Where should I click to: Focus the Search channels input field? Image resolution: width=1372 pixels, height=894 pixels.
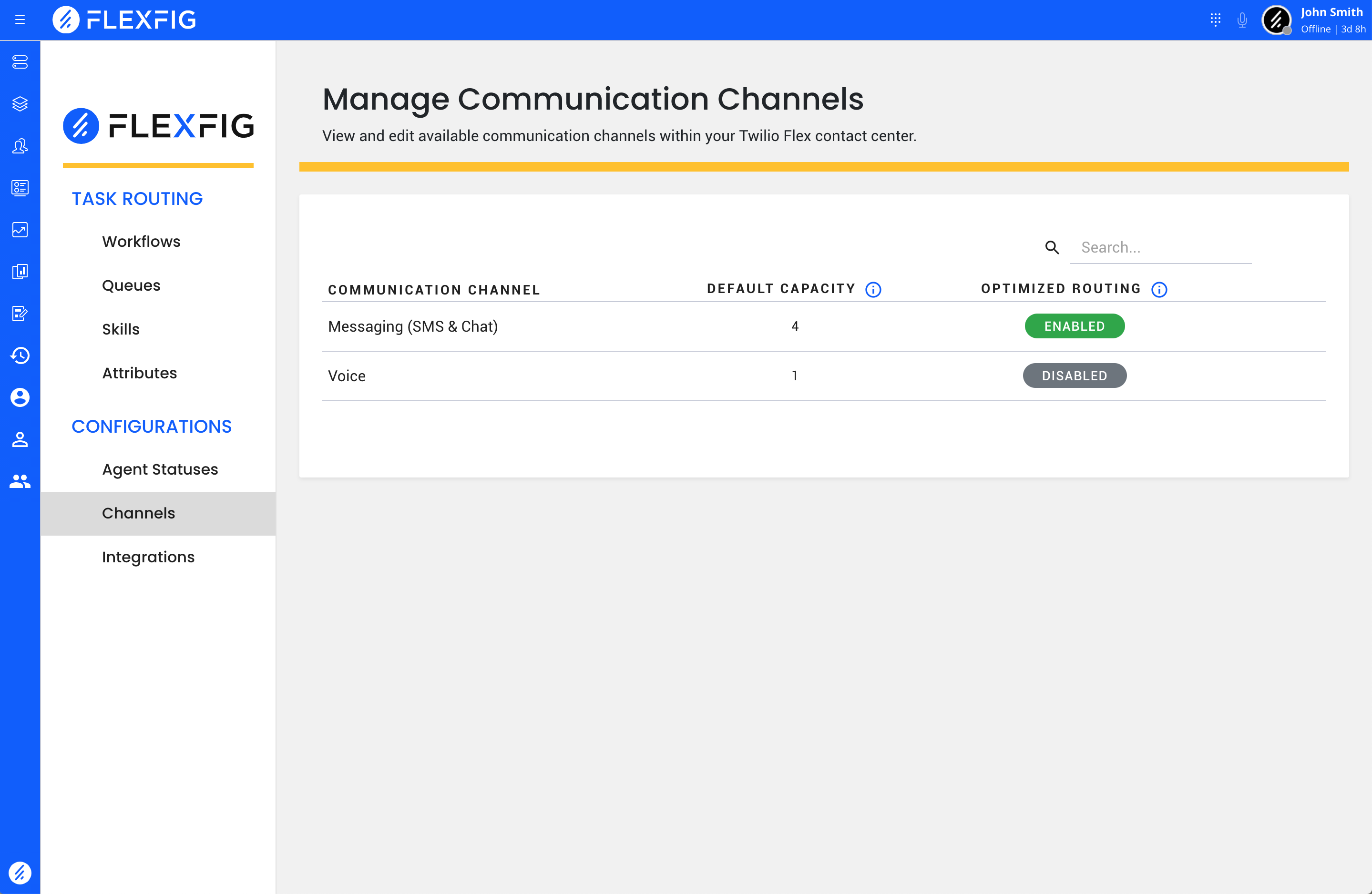(1160, 248)
